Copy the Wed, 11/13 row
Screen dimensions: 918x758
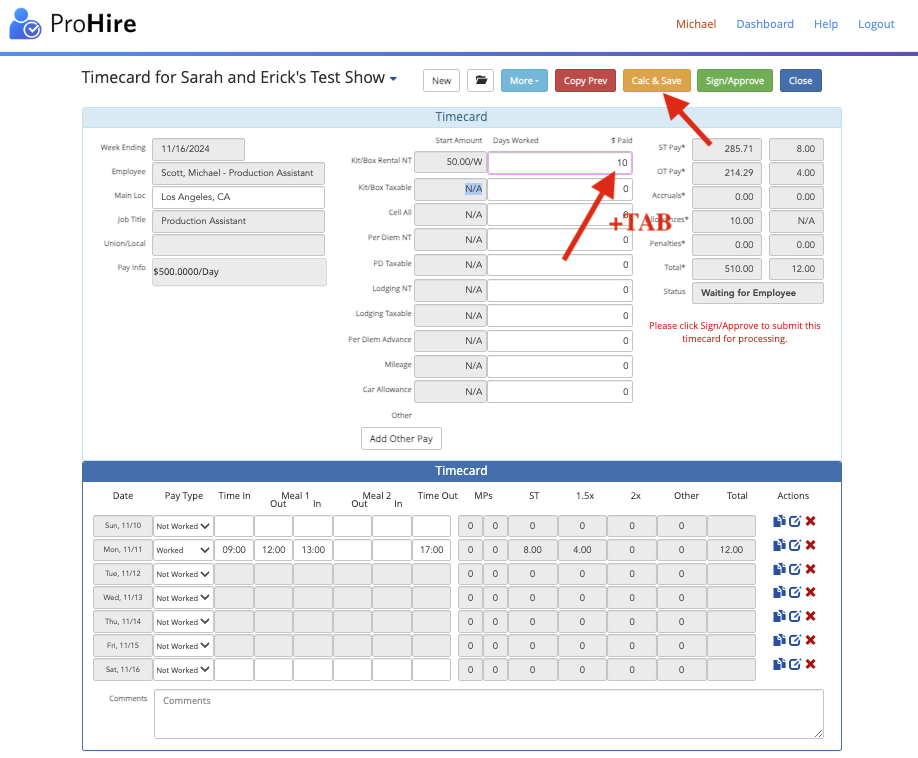coord(779,592)
